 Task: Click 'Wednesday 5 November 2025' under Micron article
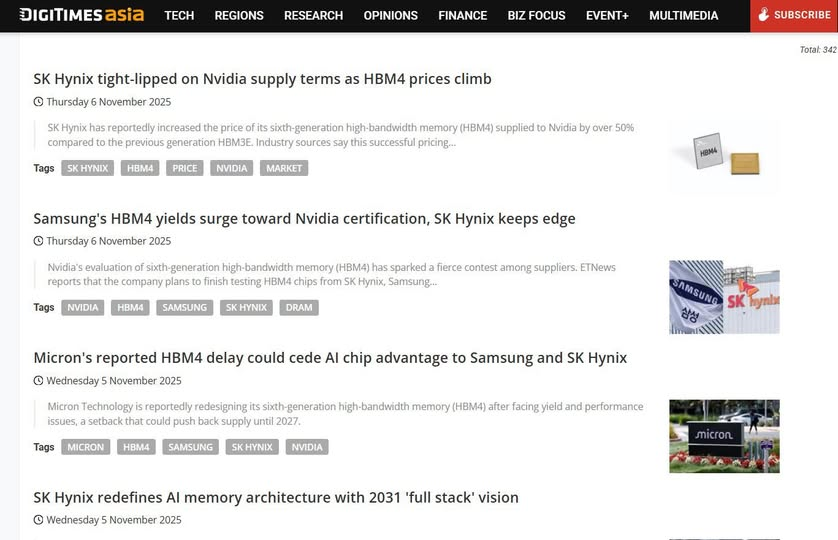point(114,381)
